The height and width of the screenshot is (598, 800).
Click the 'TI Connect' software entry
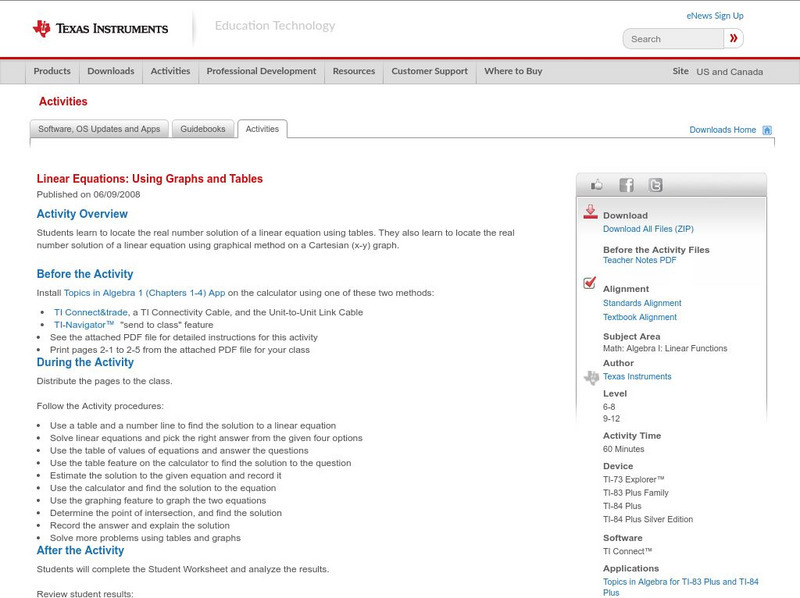(628, 552)
